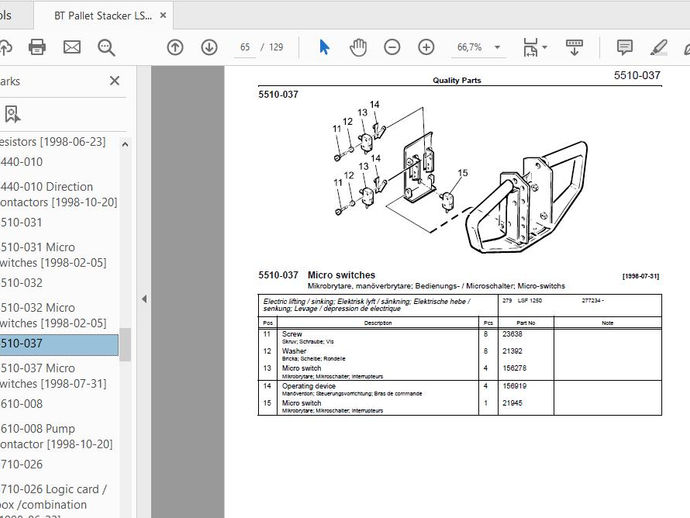The height and width of the screenshot is (518, 690).
Task: Switch to the BT Pallet Stacker tab
Action: (103, 15)
